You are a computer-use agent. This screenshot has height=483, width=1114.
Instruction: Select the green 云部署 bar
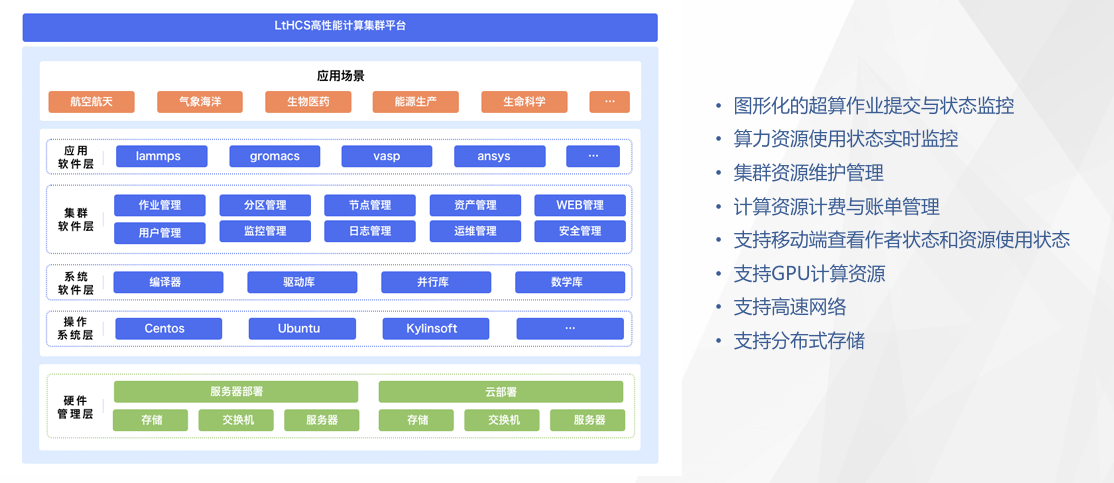501,391
